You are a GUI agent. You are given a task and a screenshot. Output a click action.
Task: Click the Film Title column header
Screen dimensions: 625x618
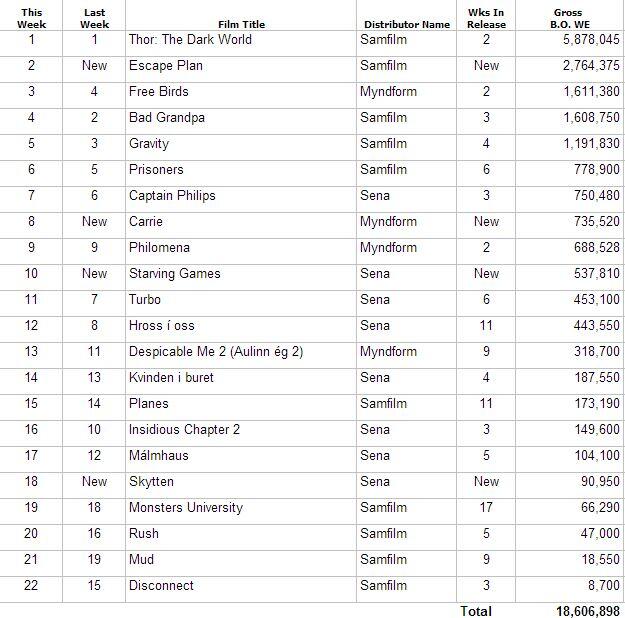241,24
